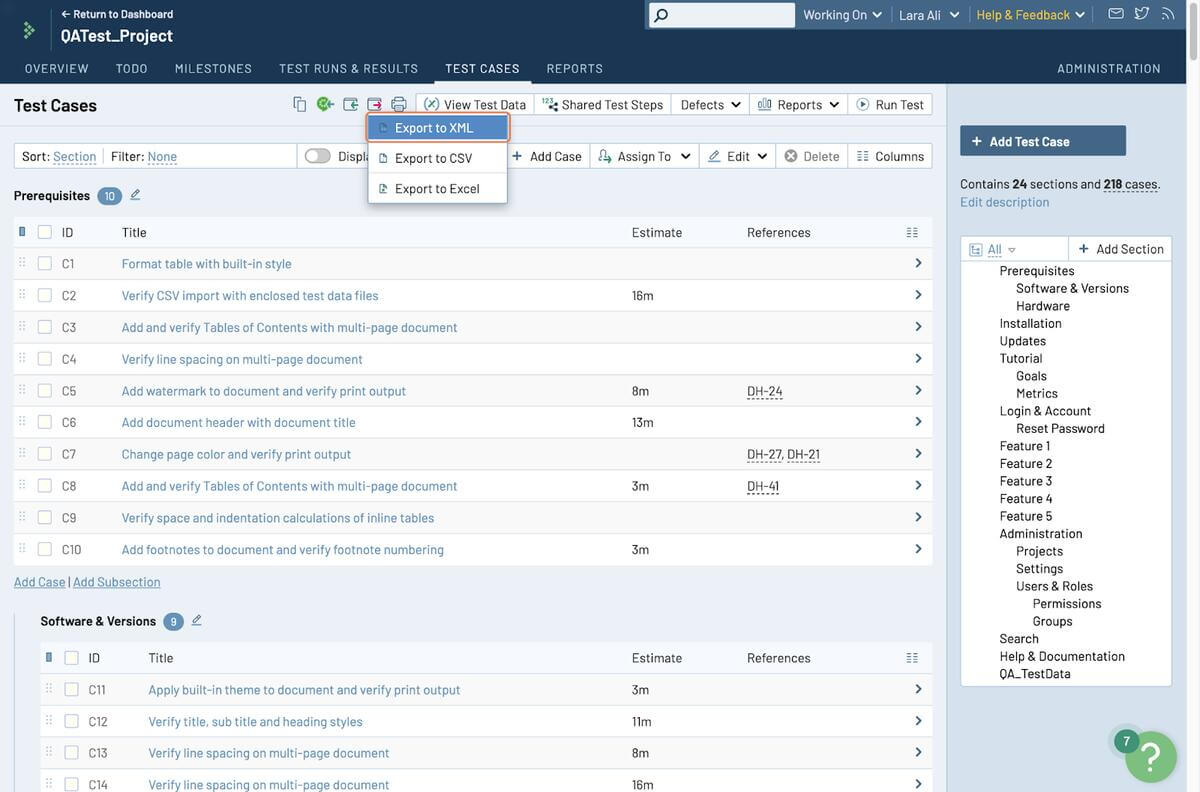
Task: Choose Export to CSV from menu
Action: (433, 158)
